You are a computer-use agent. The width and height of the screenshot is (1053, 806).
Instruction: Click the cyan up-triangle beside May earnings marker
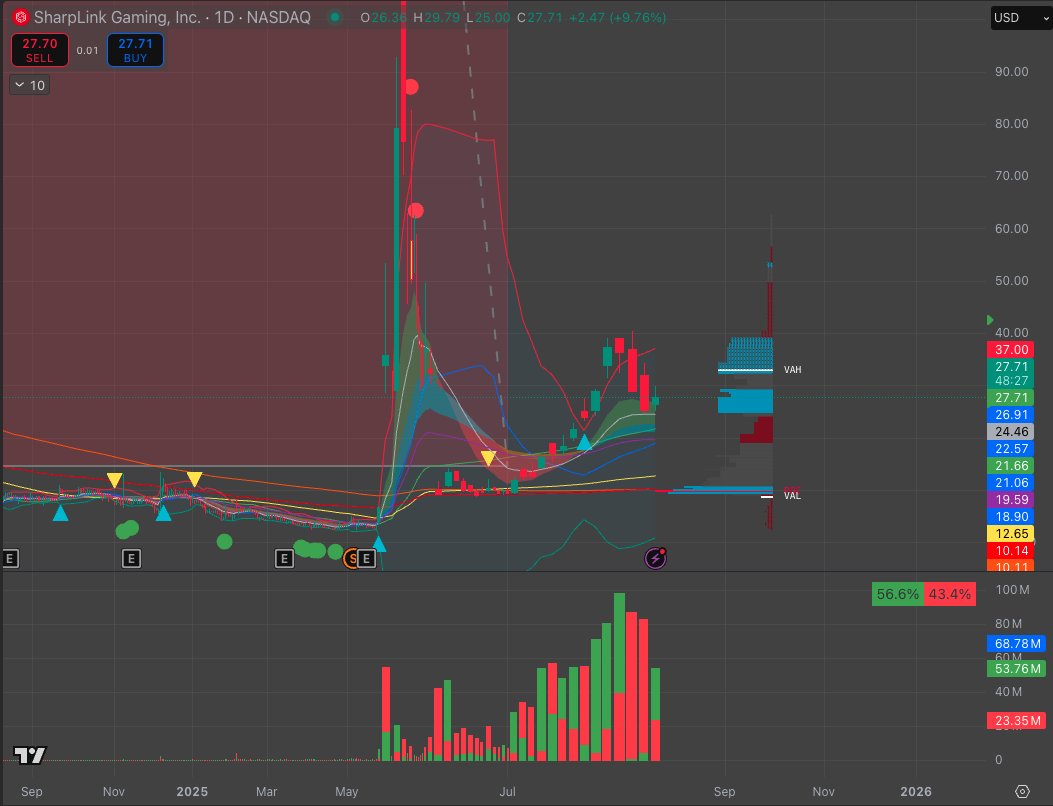pyautogui.click(x=379, y=544)
